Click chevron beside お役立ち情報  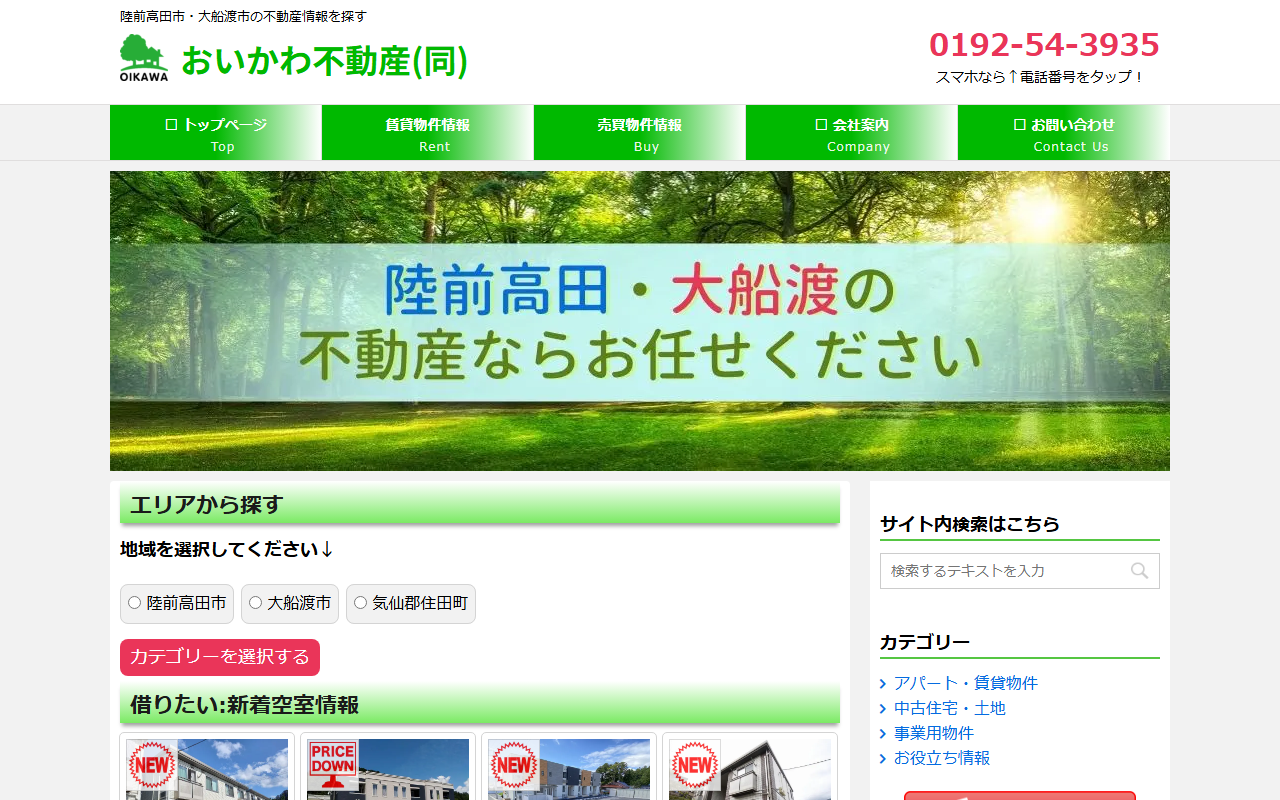point(883,758)
